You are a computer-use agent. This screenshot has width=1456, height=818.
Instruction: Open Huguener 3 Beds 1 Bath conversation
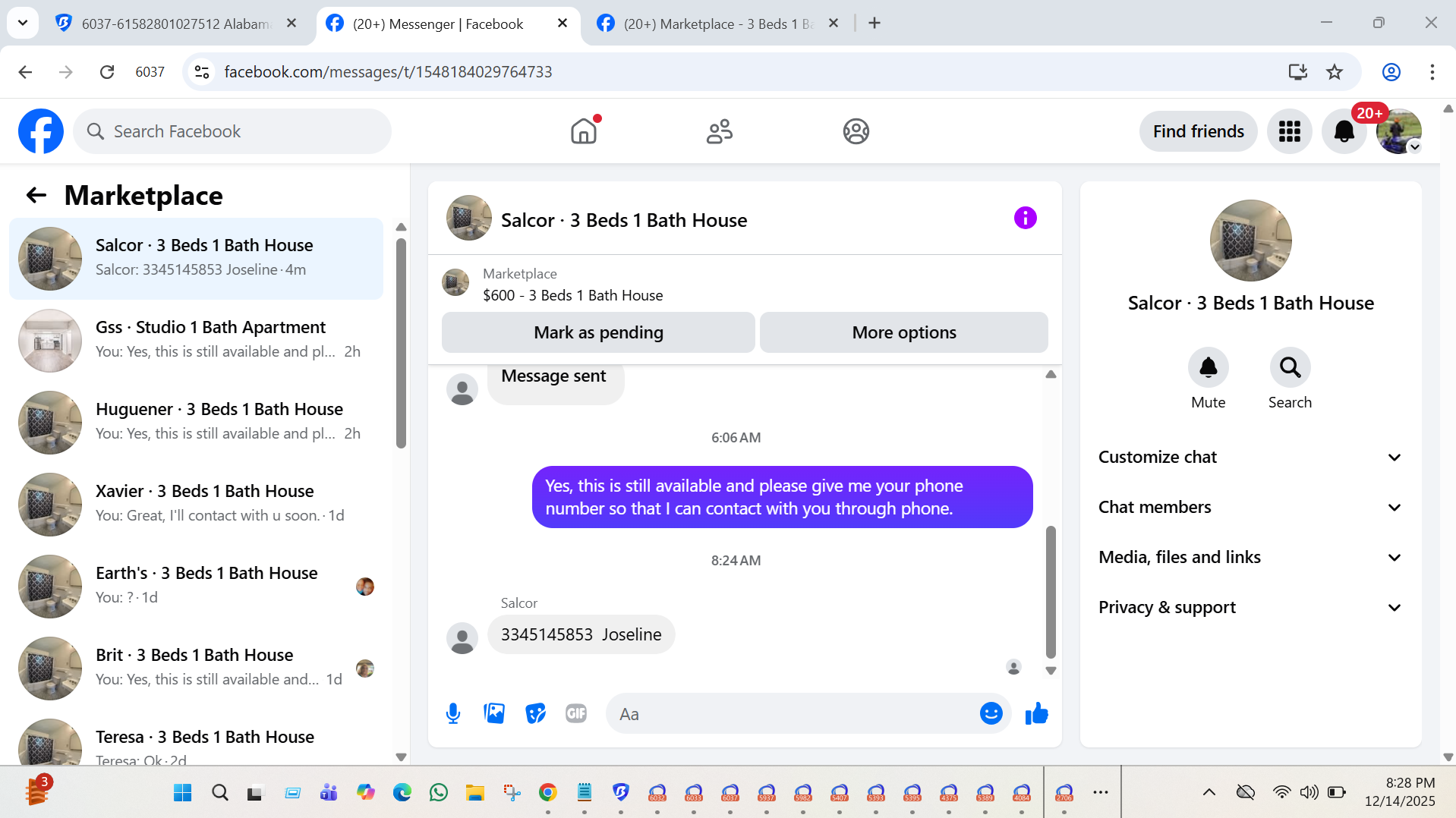pos(196,422)
